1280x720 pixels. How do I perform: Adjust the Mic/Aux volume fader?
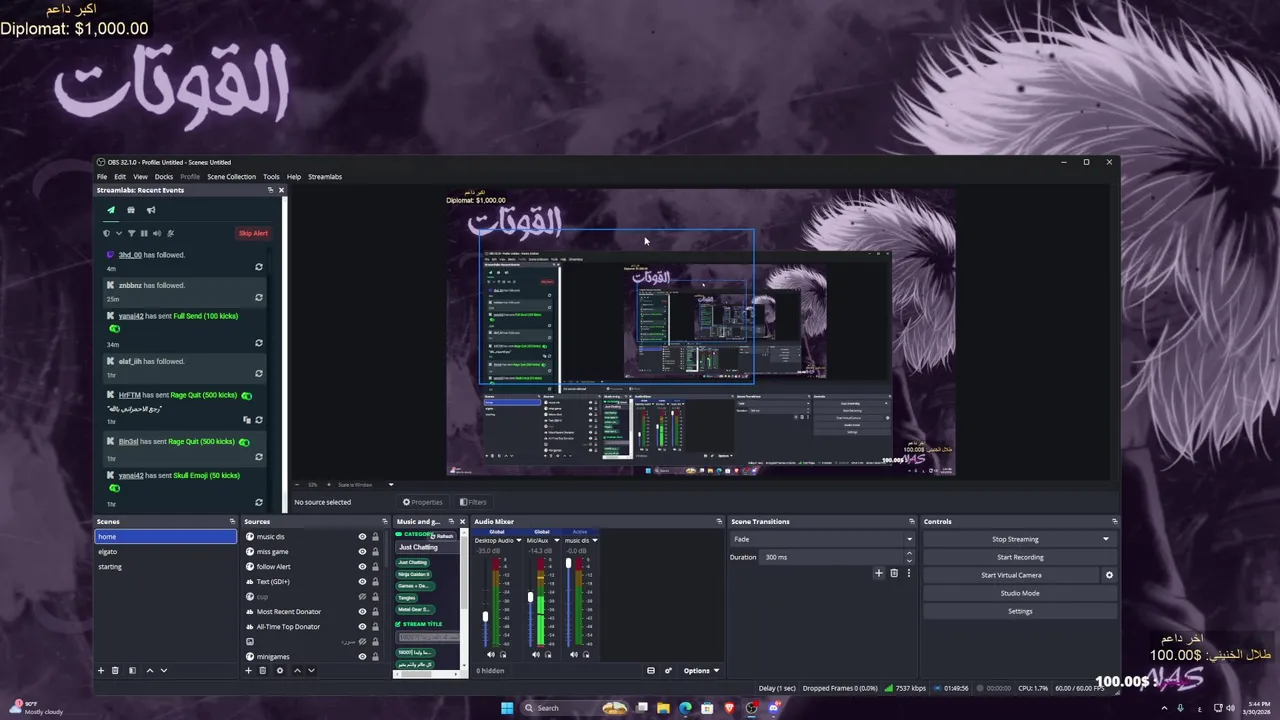click(530, 597)
